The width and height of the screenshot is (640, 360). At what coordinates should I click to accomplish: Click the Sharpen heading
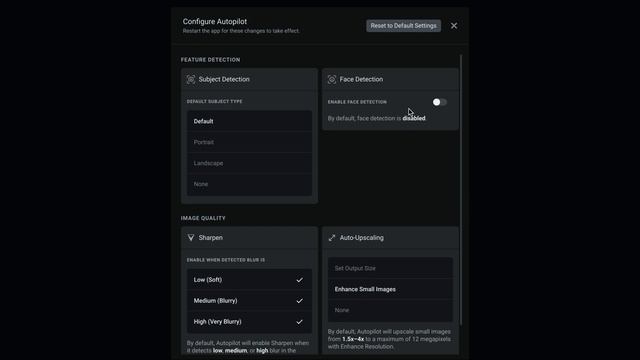pos(211,238)
